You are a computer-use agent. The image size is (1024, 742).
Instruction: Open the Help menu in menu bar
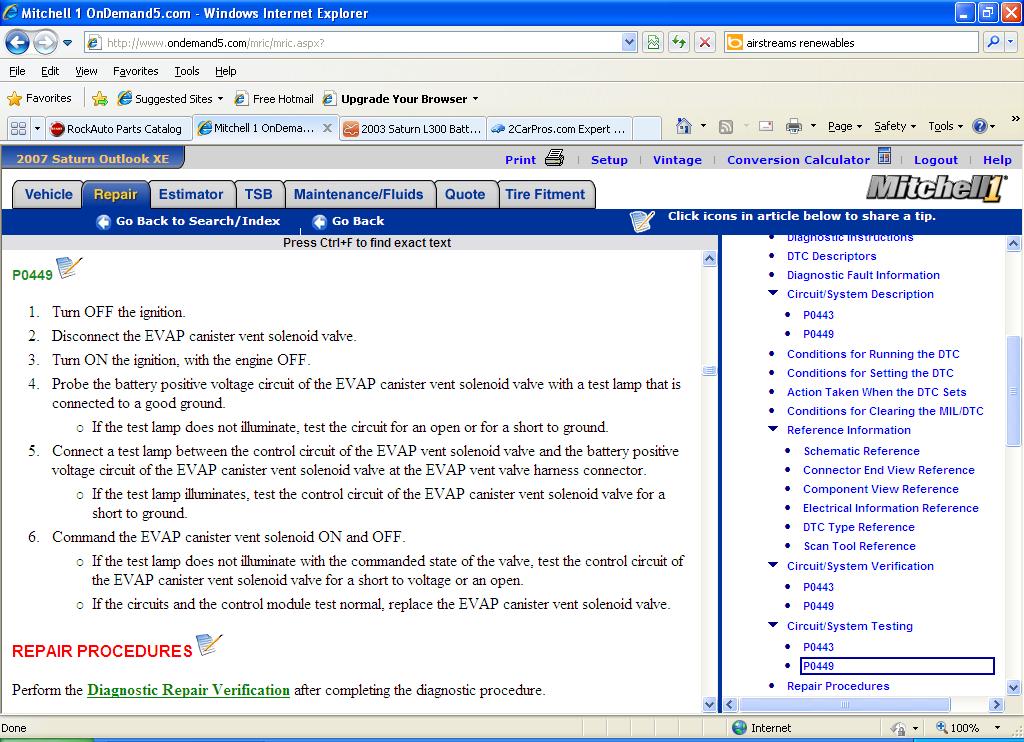click(x=226, y=71)
